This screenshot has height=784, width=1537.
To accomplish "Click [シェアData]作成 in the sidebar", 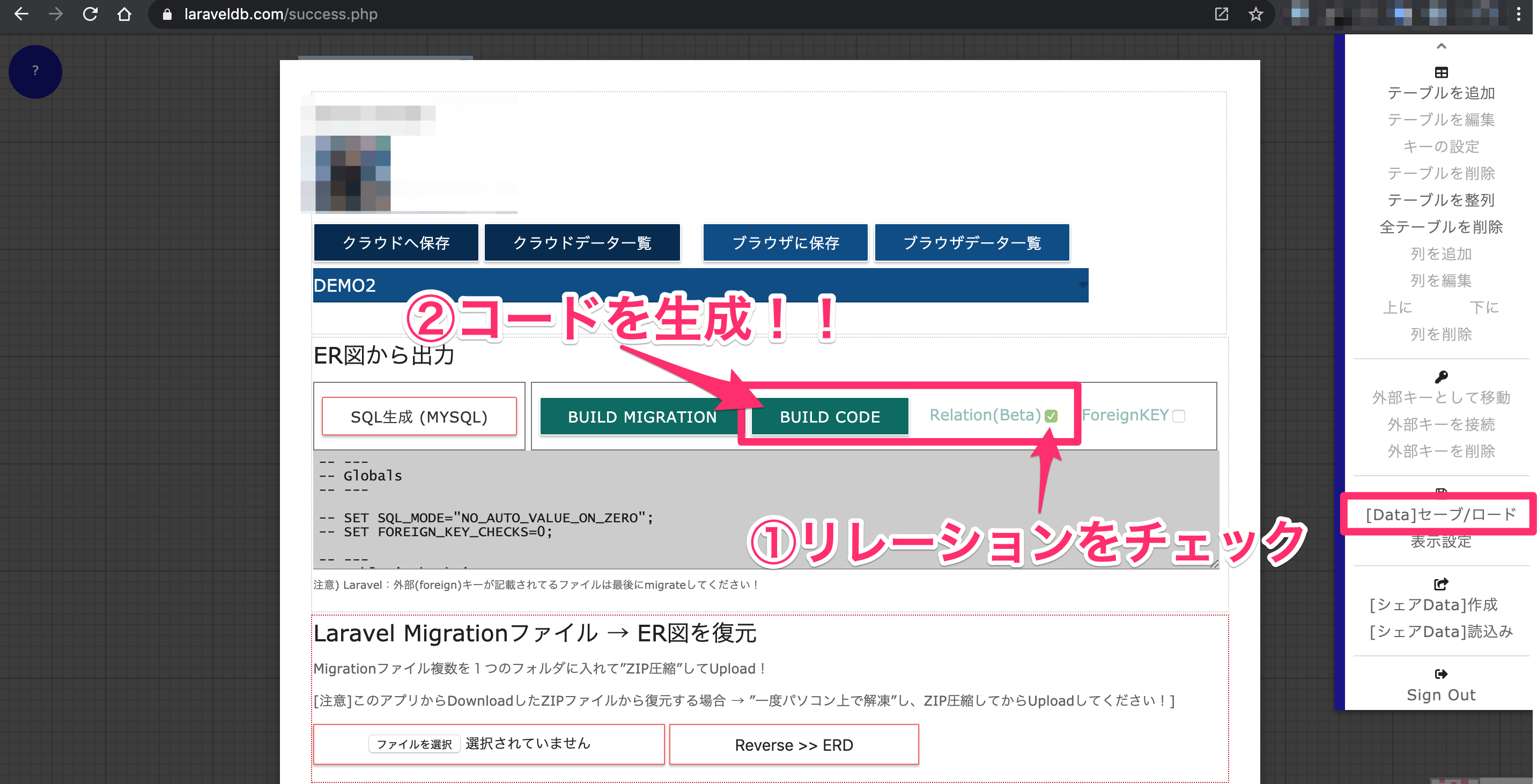I will [x=1434, y=605].
